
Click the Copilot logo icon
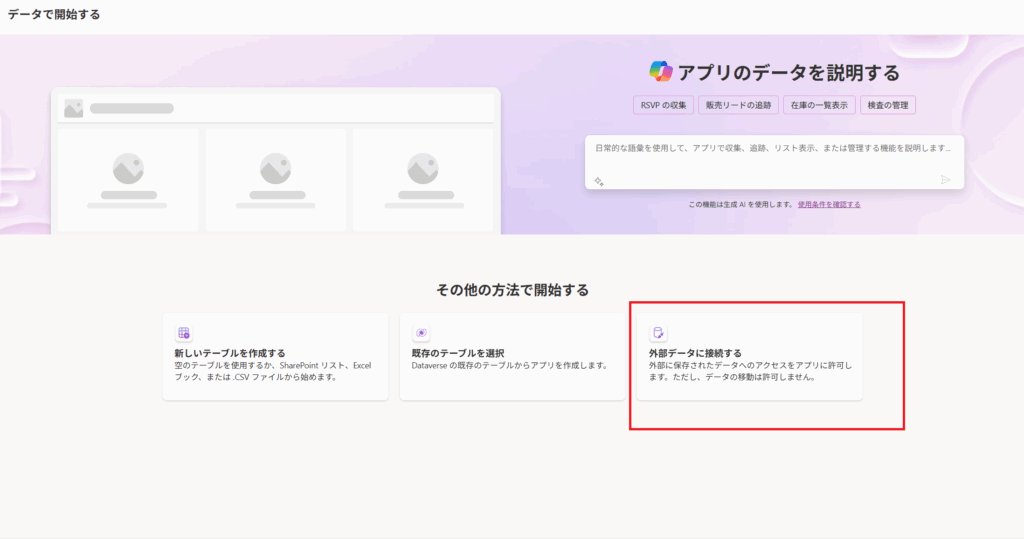(x=660, y=71)
